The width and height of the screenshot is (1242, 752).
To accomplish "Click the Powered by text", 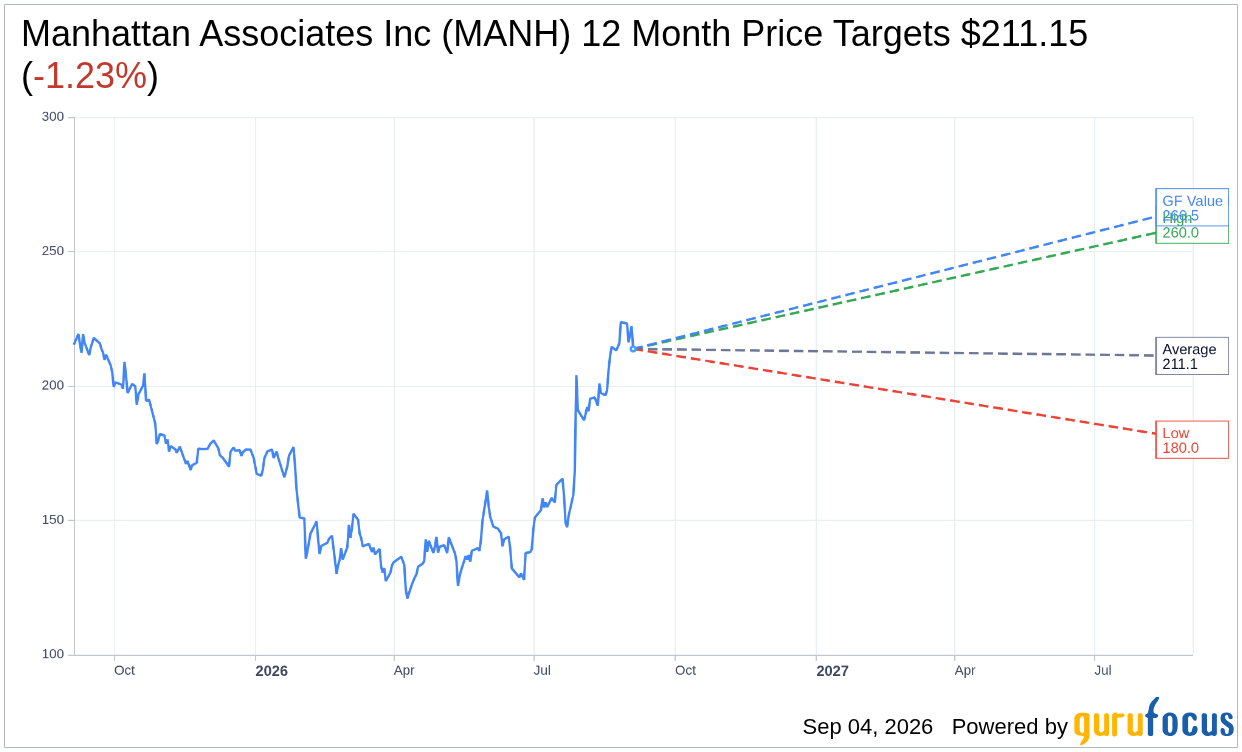I will coord(1009,727).
